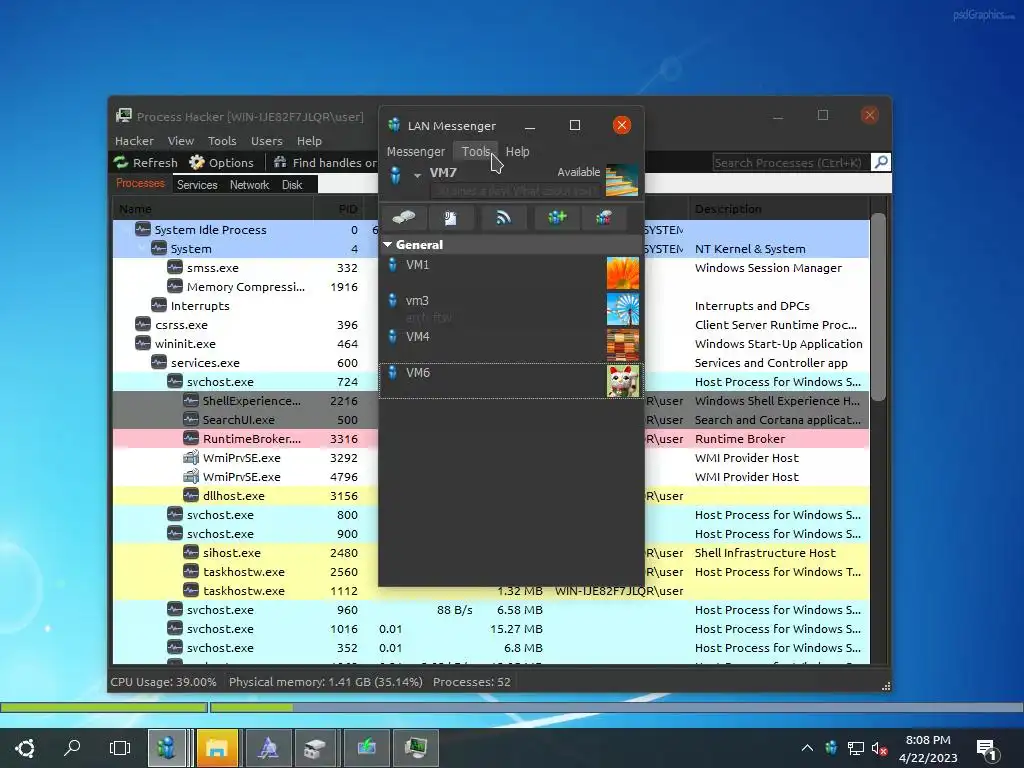Open the status dropdown arrow beside VM7
The image size is (1024, 768).
pyautogui.click(x=417, y=175)
